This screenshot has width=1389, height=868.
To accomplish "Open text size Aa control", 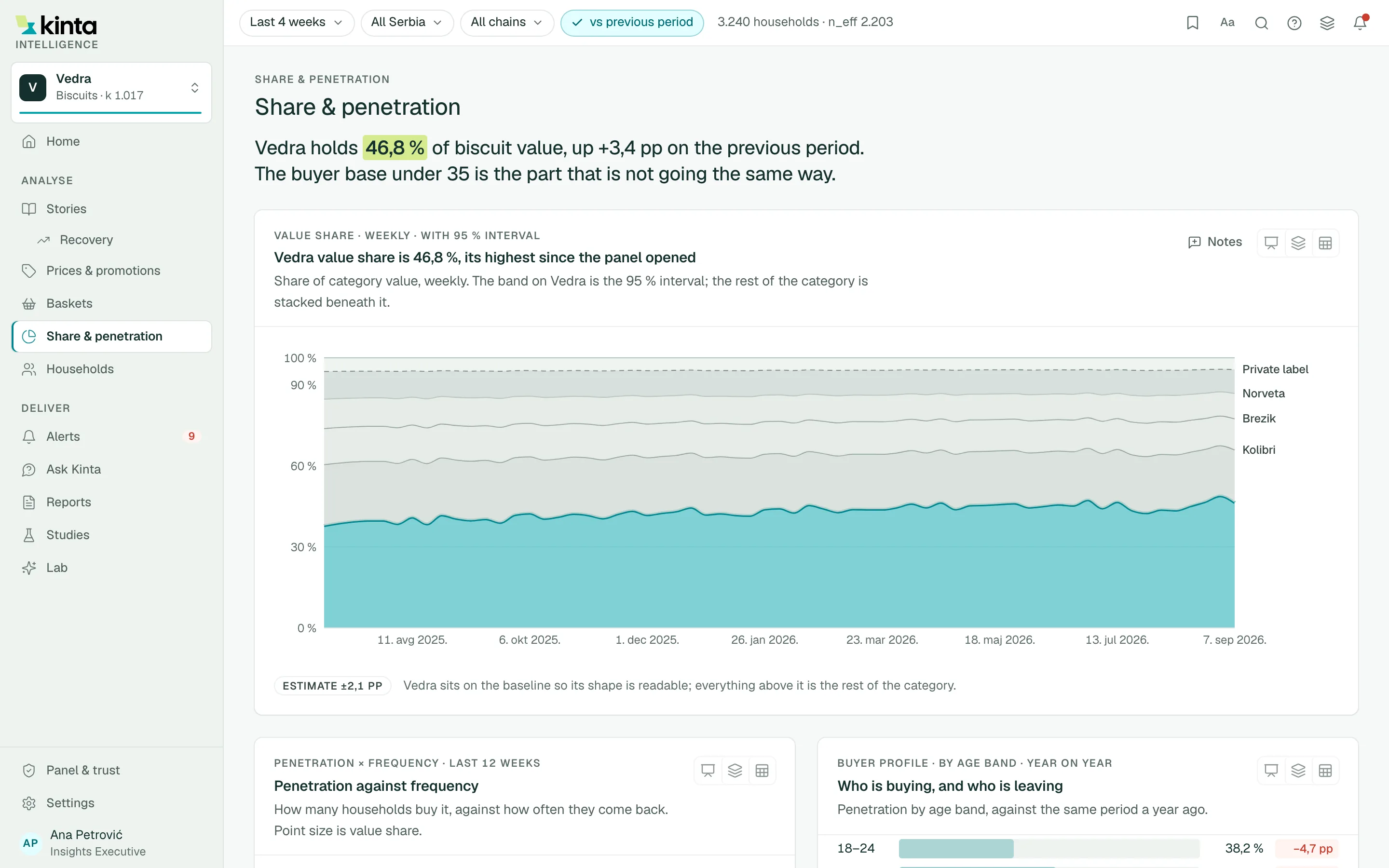I will click(x=1227, y=22).
